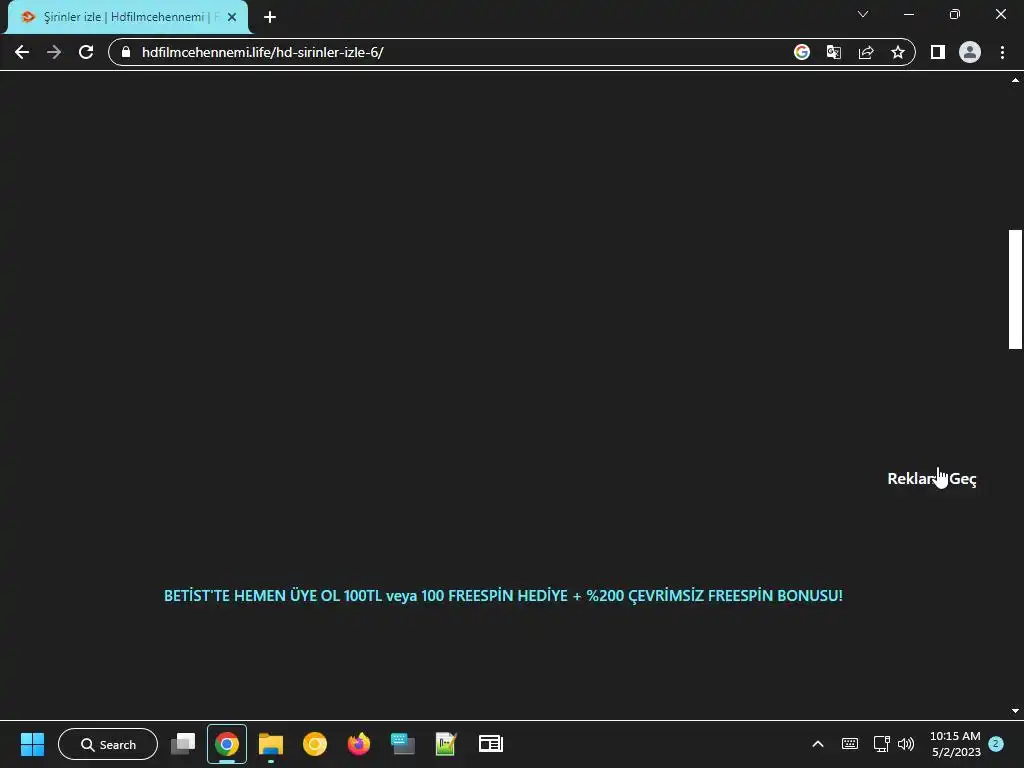Minimize the Chrome window
1024x768 pixels.
tap(908, 14)
